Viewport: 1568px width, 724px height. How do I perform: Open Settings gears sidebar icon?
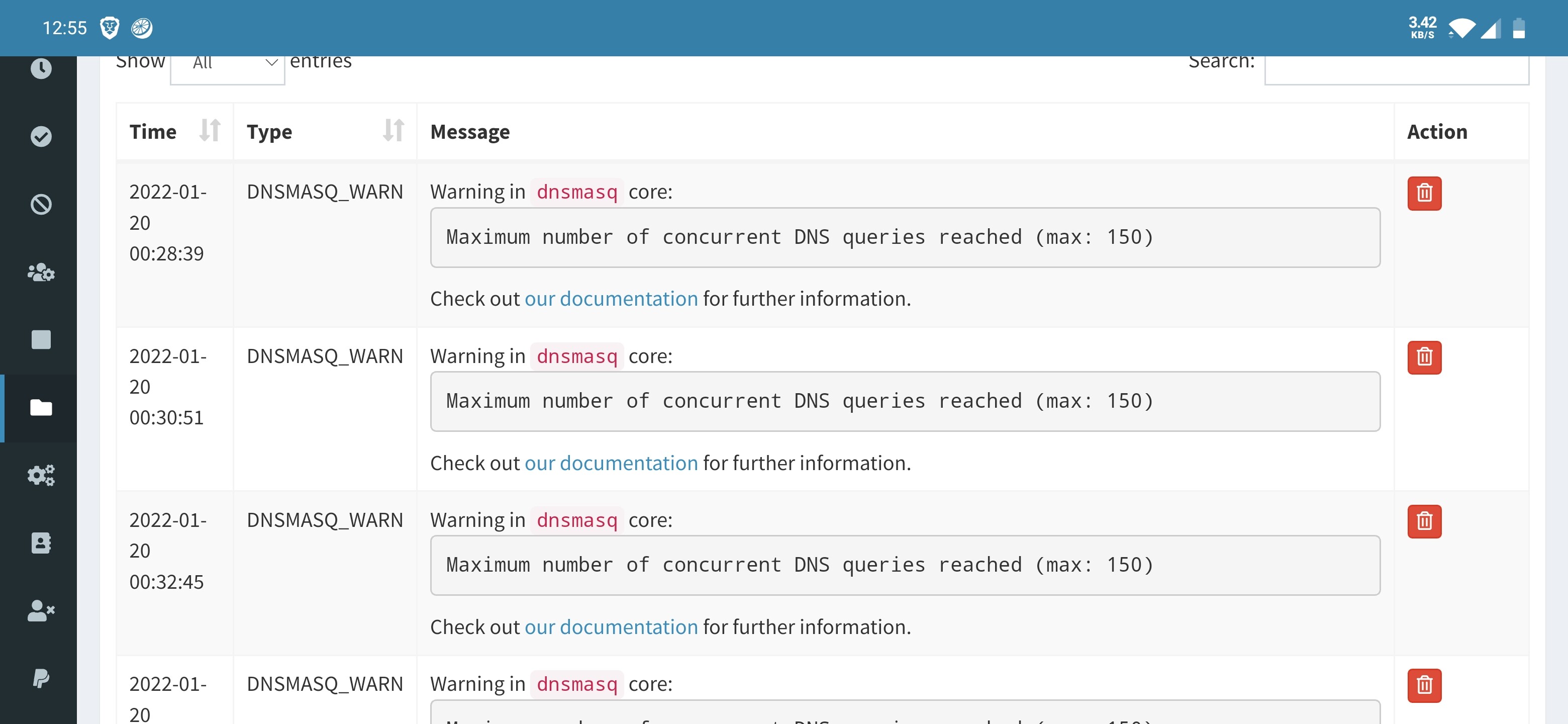41,475
